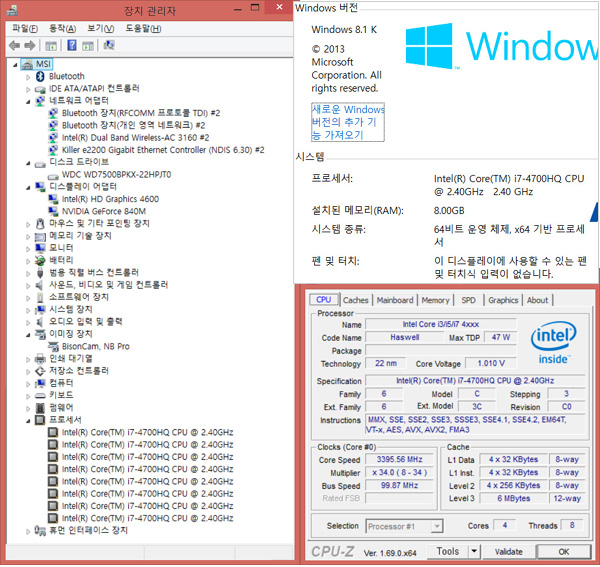600x567 pixels.
Task: Switch to the Mainboard tab in CPU-Z
Action: click(x=395, y=300)
